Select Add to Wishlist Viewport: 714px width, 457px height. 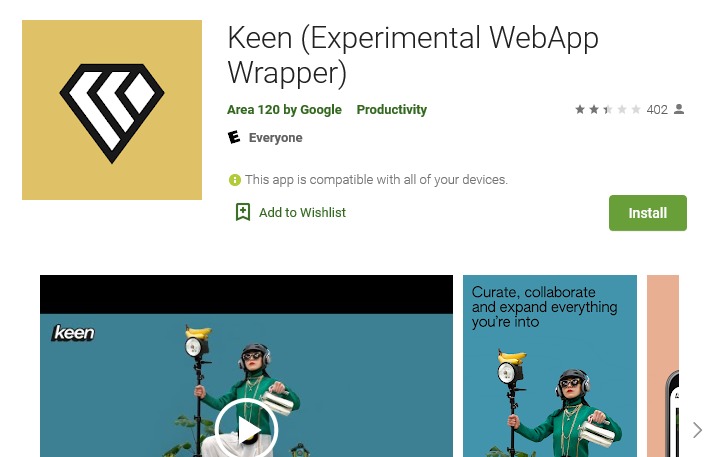pyautogui.click(x=302, y=213)
